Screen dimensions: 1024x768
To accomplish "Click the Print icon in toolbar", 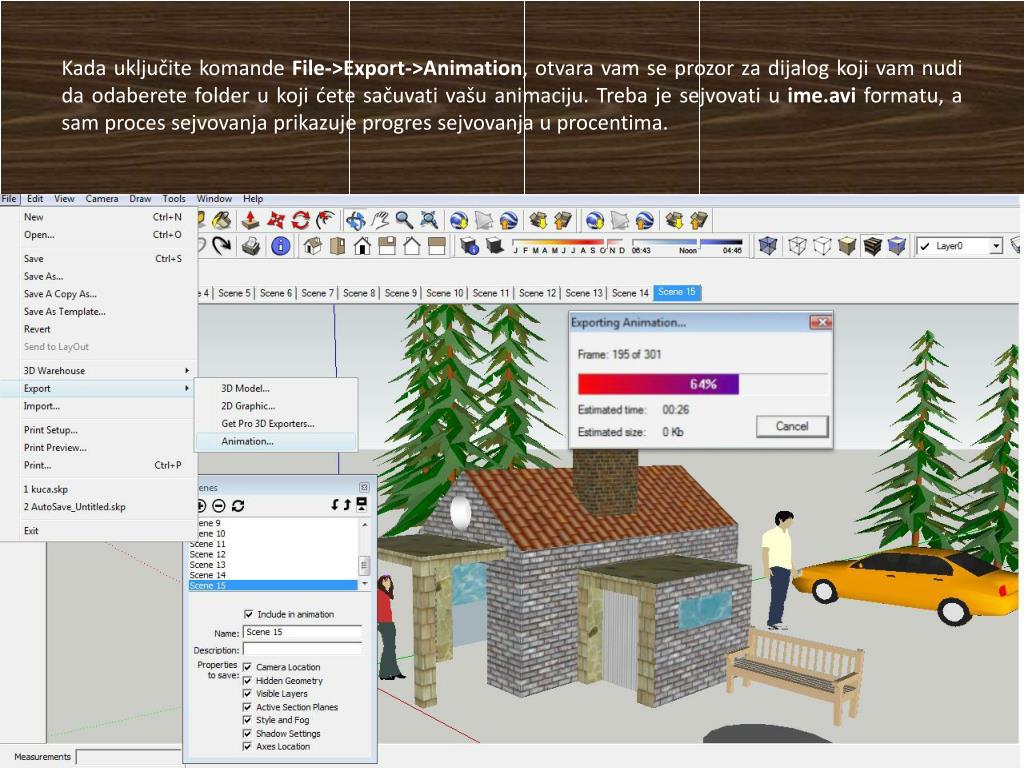I will pos(250,246).
